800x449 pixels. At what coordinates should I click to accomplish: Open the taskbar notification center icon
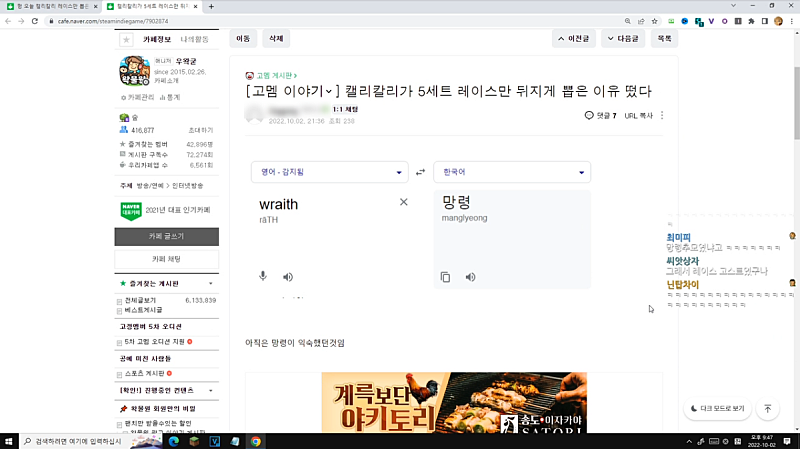[787, 441]
